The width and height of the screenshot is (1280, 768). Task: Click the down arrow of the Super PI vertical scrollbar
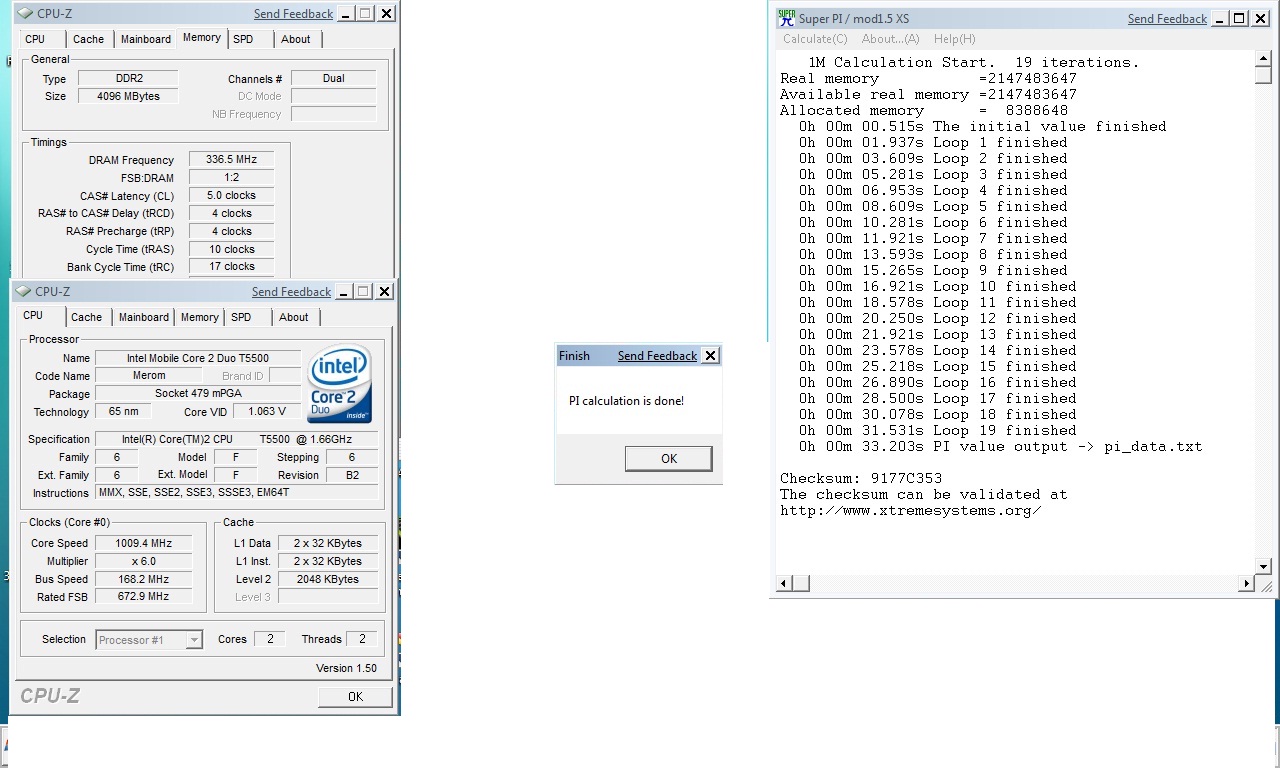coord(1264,567)
